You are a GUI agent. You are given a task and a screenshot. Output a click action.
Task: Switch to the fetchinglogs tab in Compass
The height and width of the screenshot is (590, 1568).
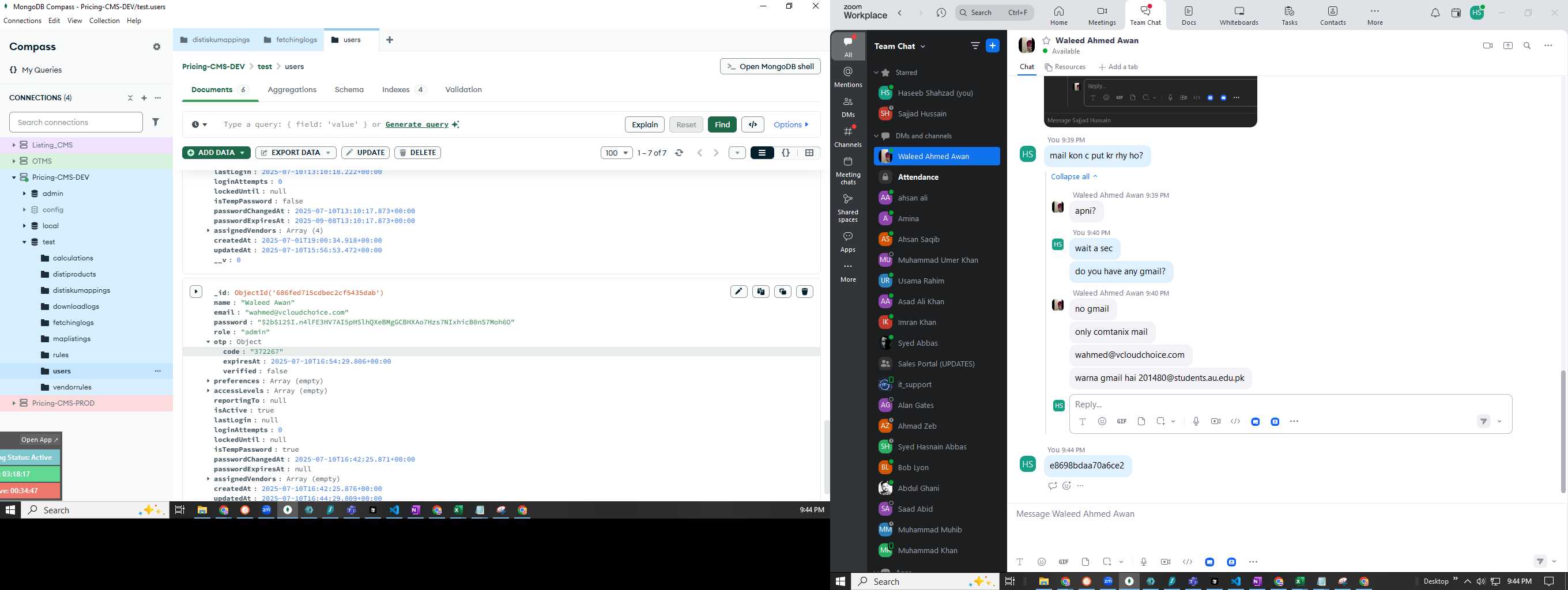[x=291, y=40]
